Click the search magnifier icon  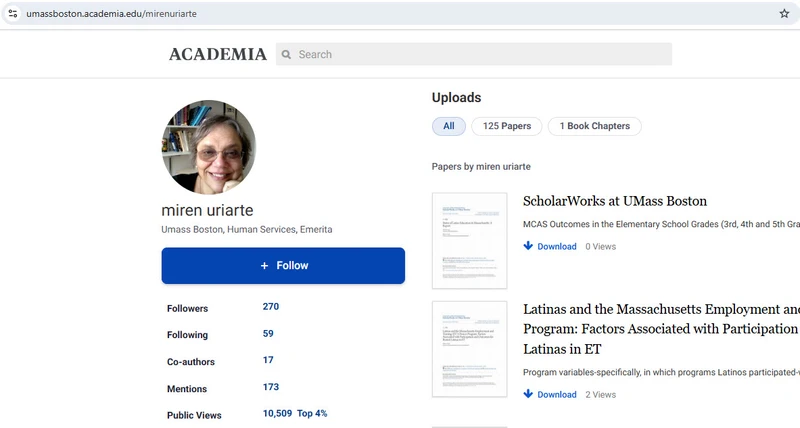(286, 54)
